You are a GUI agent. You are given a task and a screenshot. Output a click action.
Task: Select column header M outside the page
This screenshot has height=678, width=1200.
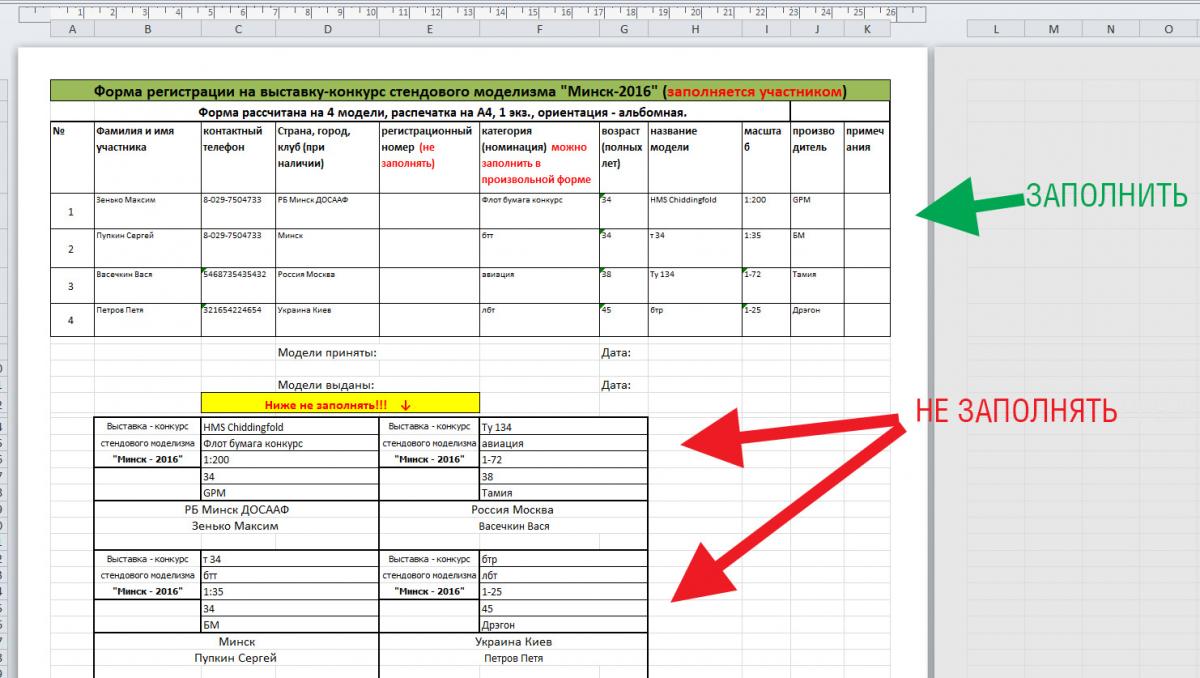tap(1053, 30)
